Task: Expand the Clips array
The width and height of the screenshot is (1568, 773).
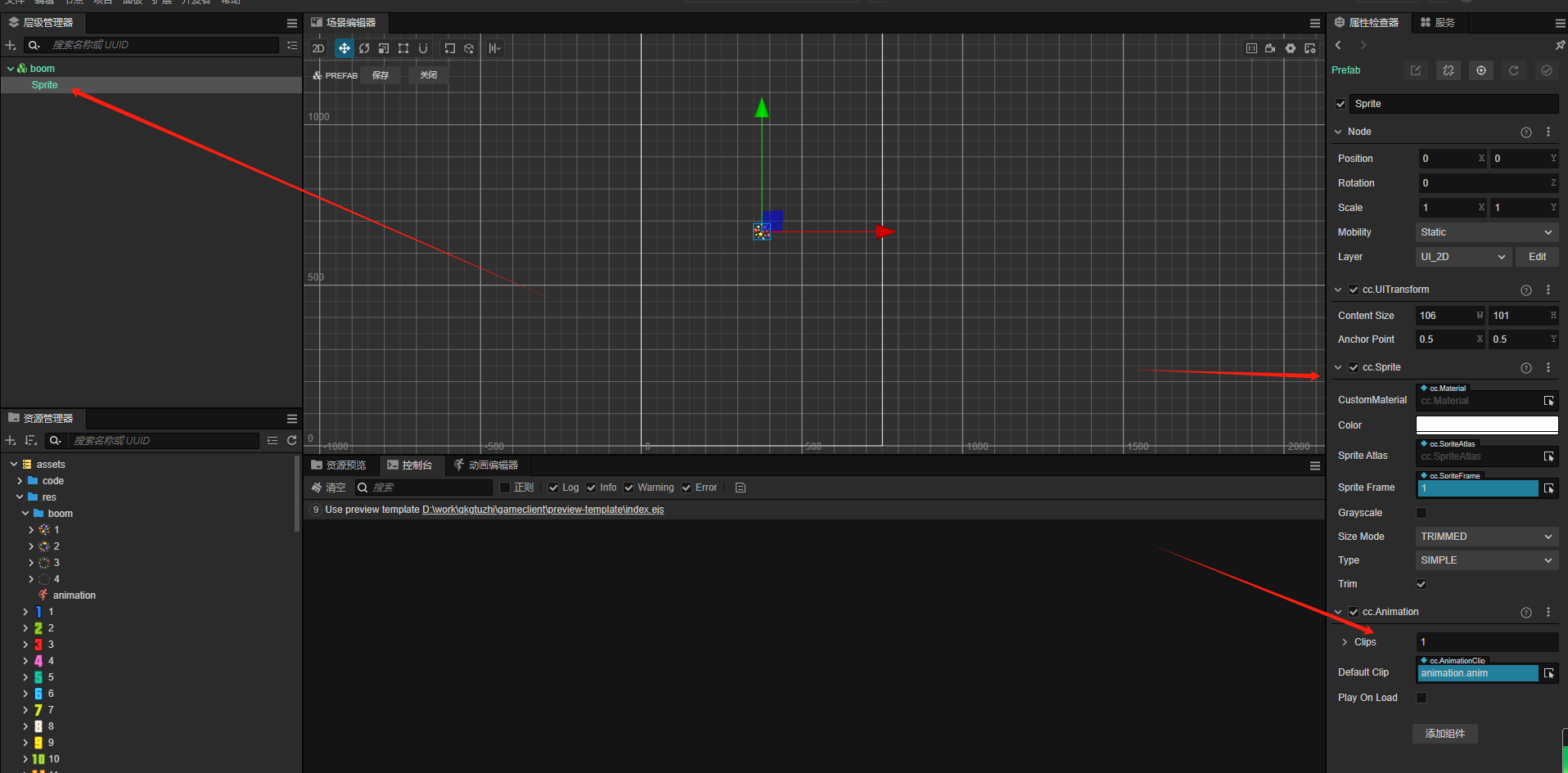Action: 1345,642
